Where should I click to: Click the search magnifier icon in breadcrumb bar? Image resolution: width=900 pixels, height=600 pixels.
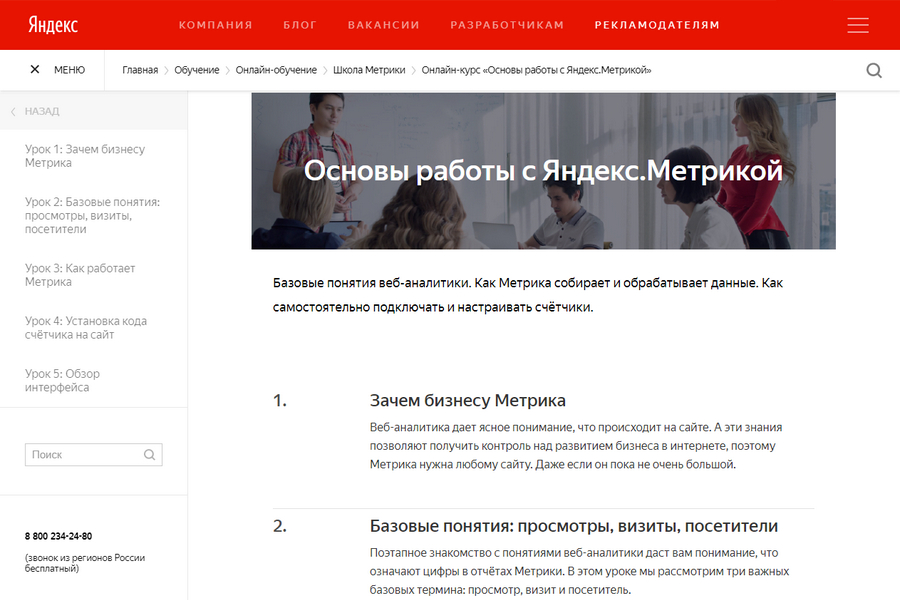873,70
